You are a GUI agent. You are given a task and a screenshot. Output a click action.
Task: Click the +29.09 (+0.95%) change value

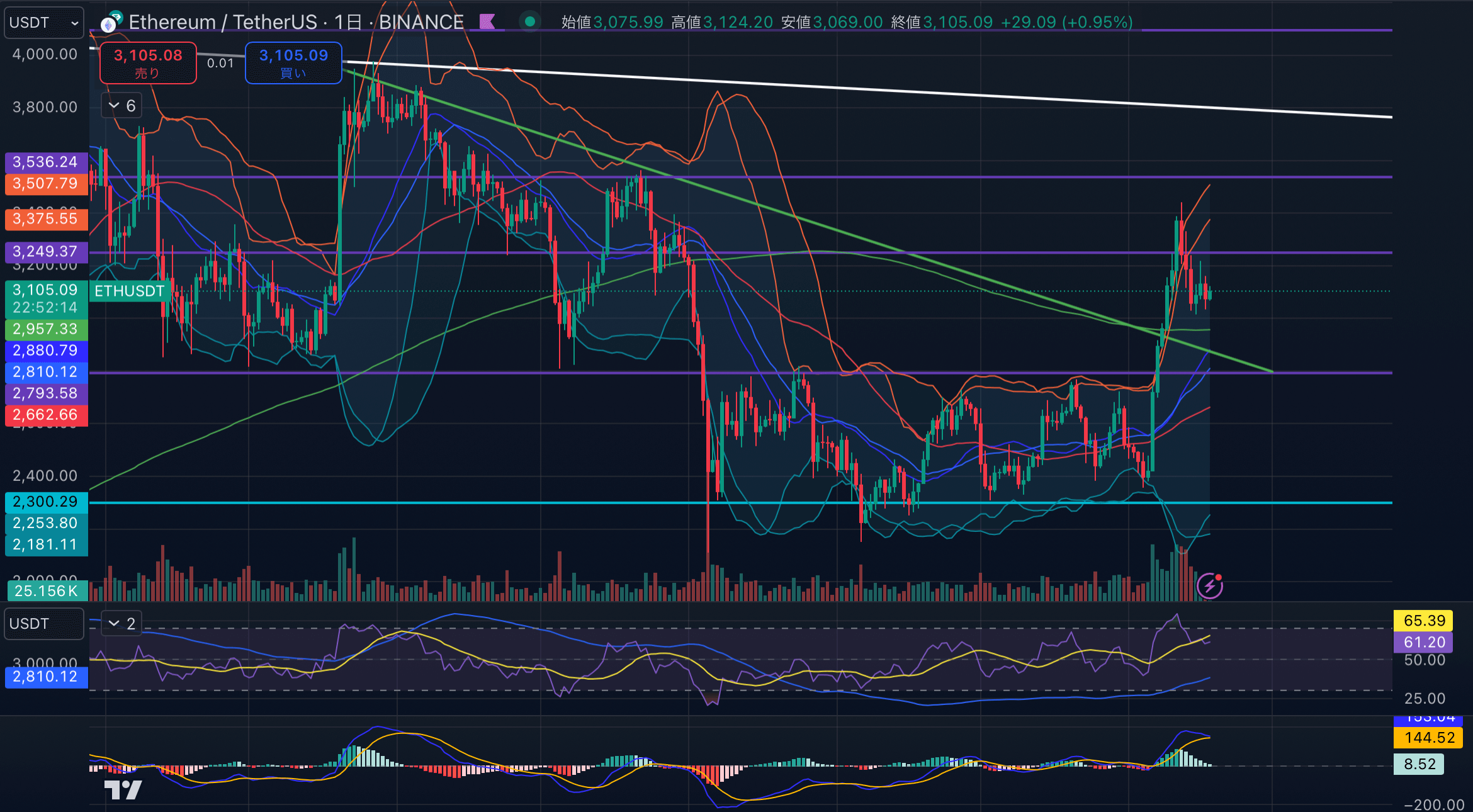coord(1067,22)
